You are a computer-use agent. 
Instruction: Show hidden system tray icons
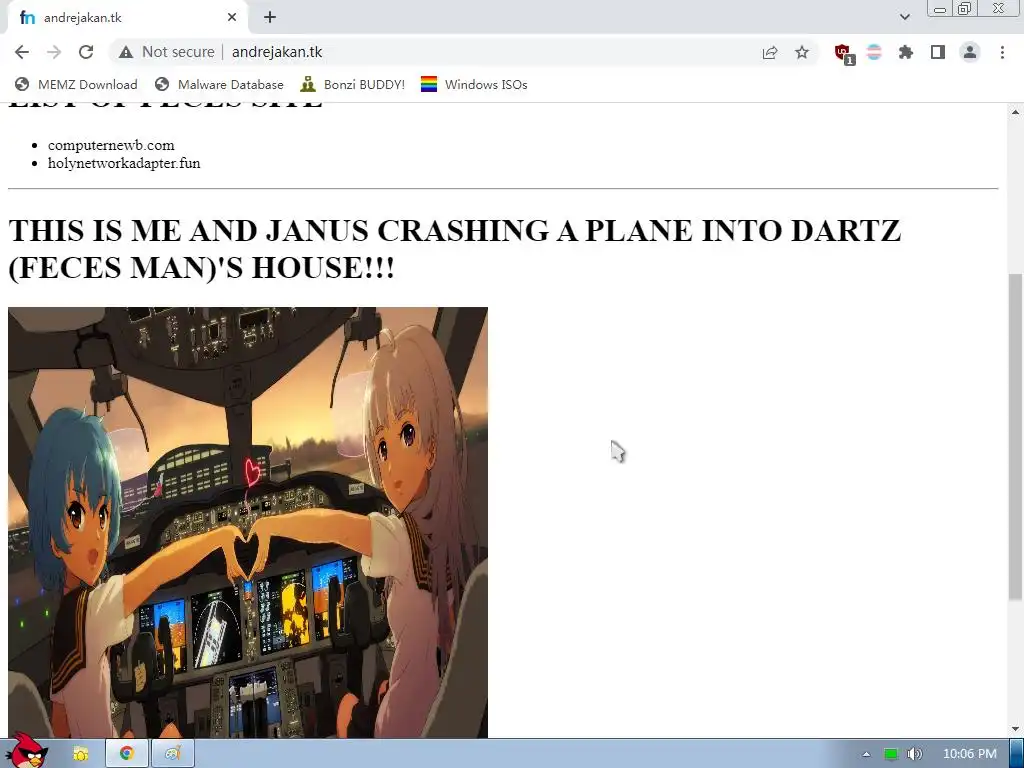(867, 754)
